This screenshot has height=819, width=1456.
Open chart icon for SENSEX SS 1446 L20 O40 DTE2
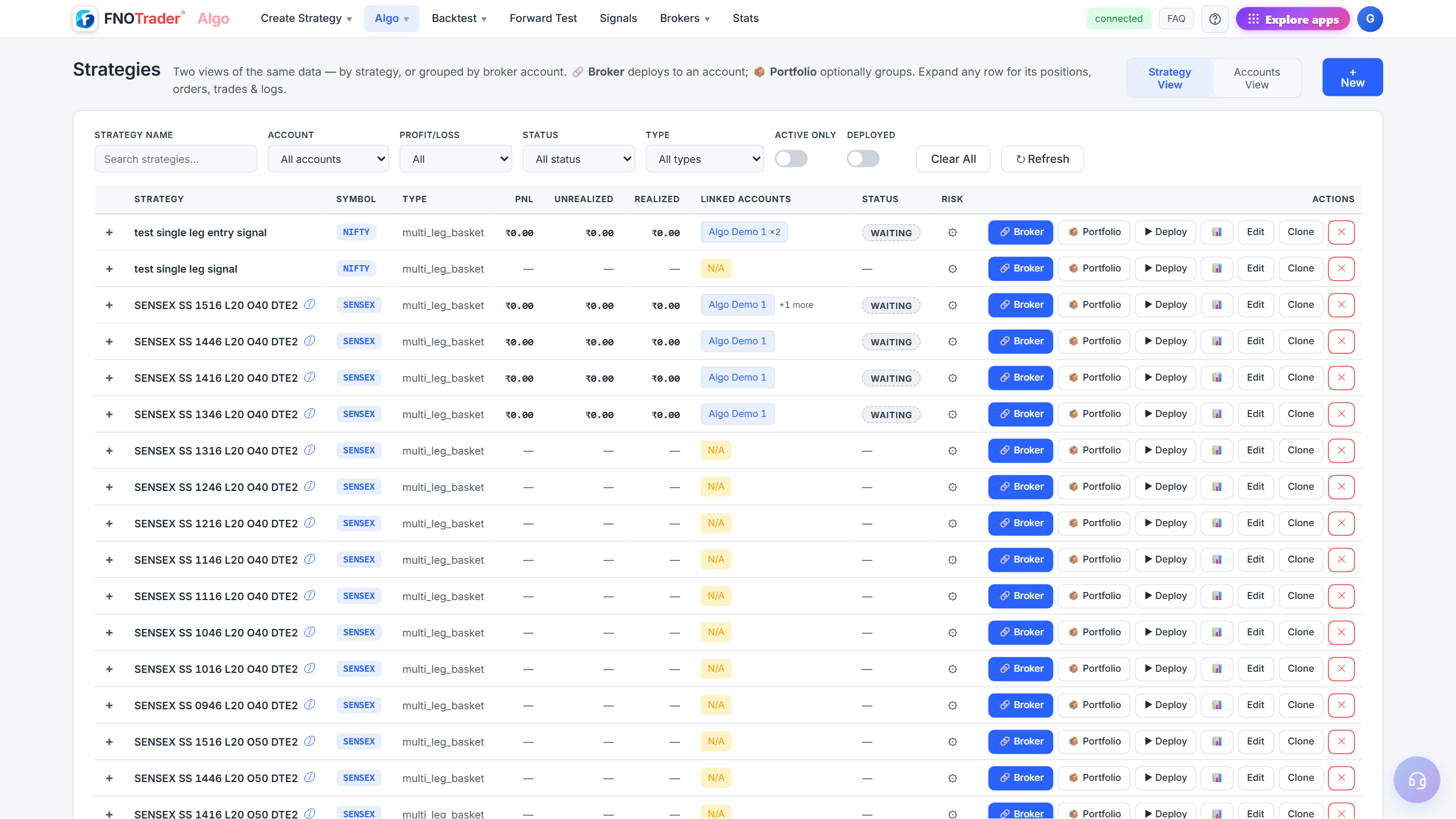coord(1217,341)
